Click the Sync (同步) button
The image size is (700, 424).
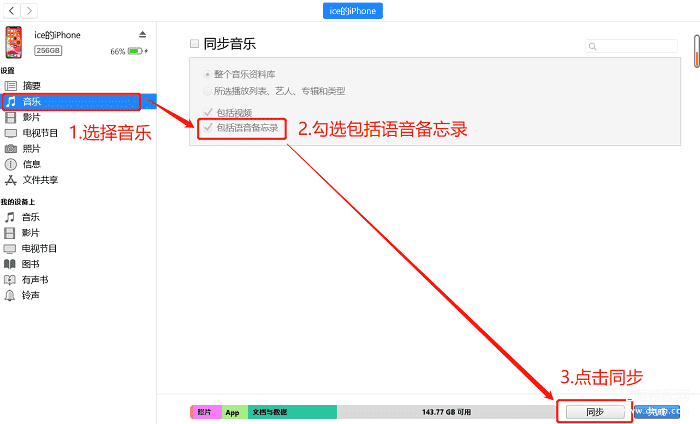[x=594, y=411]
